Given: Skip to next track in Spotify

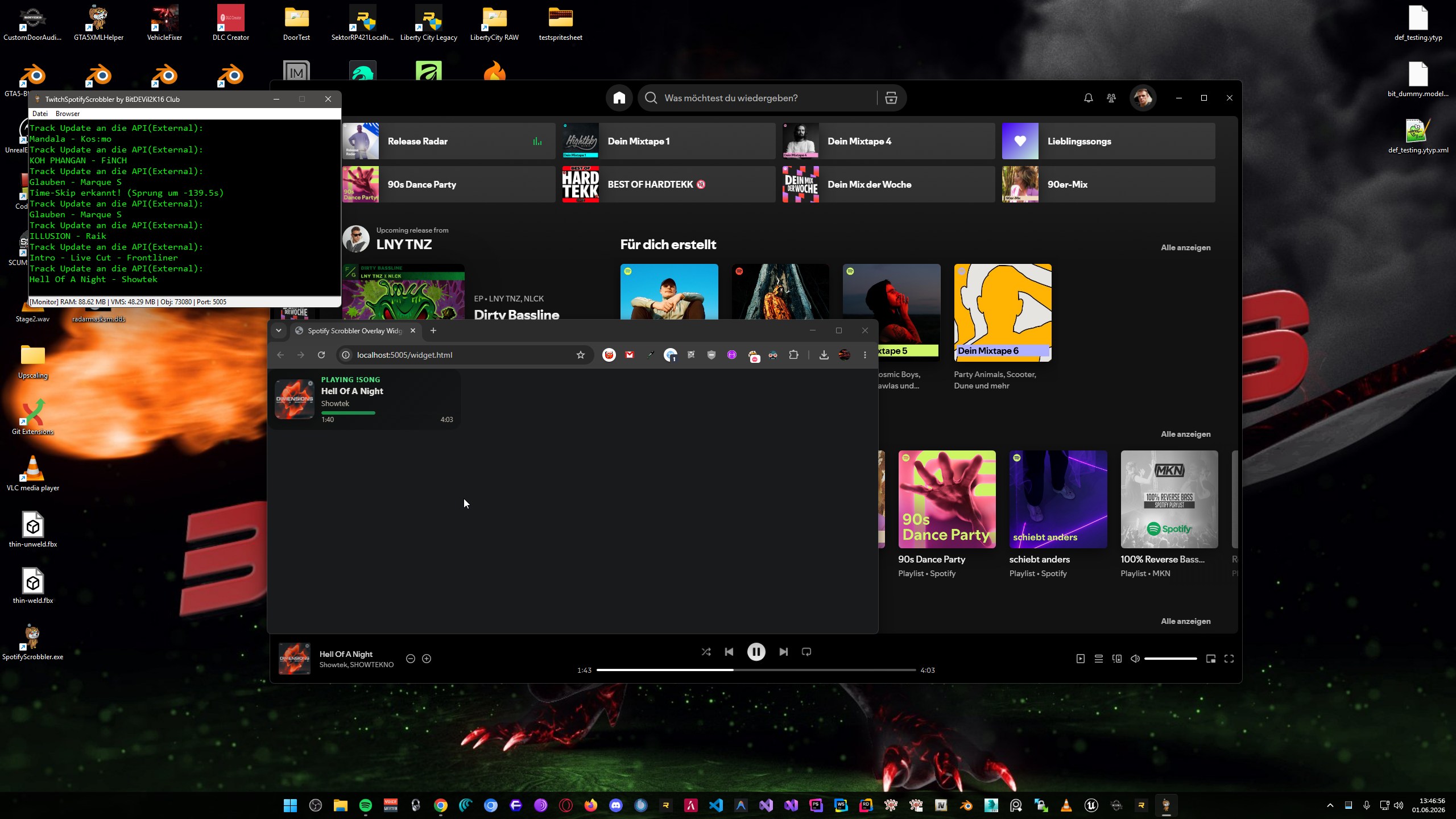Looking at the screenshot, I should click(783, 652).
